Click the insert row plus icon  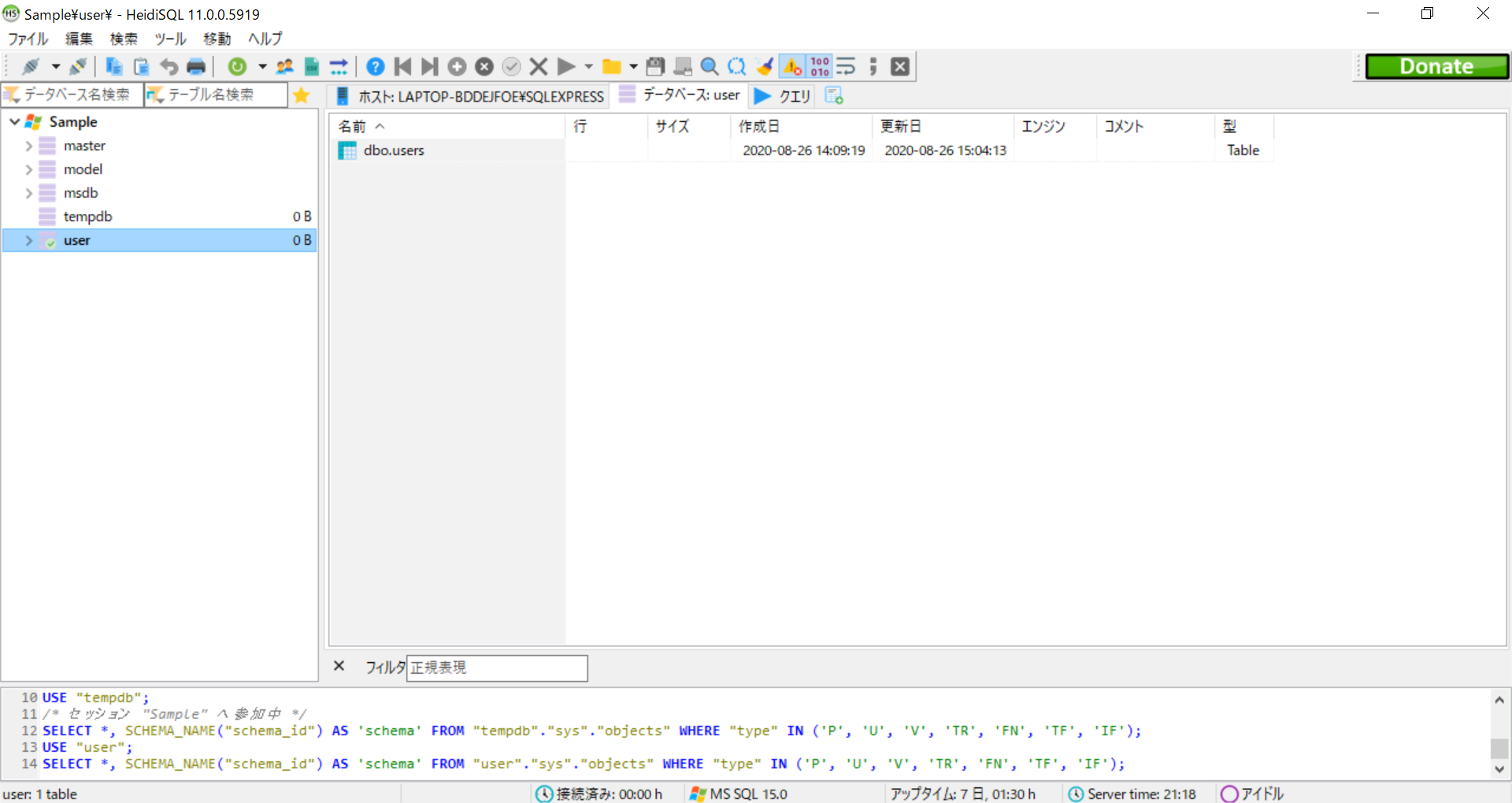pyautogui.click(x=458, y=67)
